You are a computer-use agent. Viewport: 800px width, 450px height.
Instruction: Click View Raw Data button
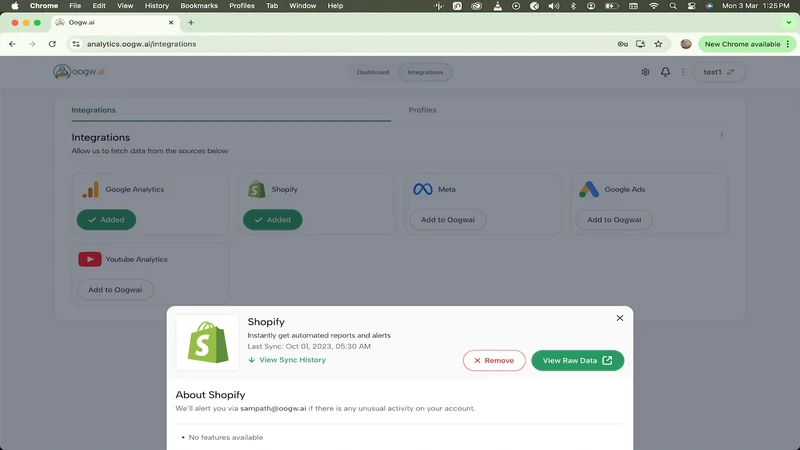click(578, 360)
